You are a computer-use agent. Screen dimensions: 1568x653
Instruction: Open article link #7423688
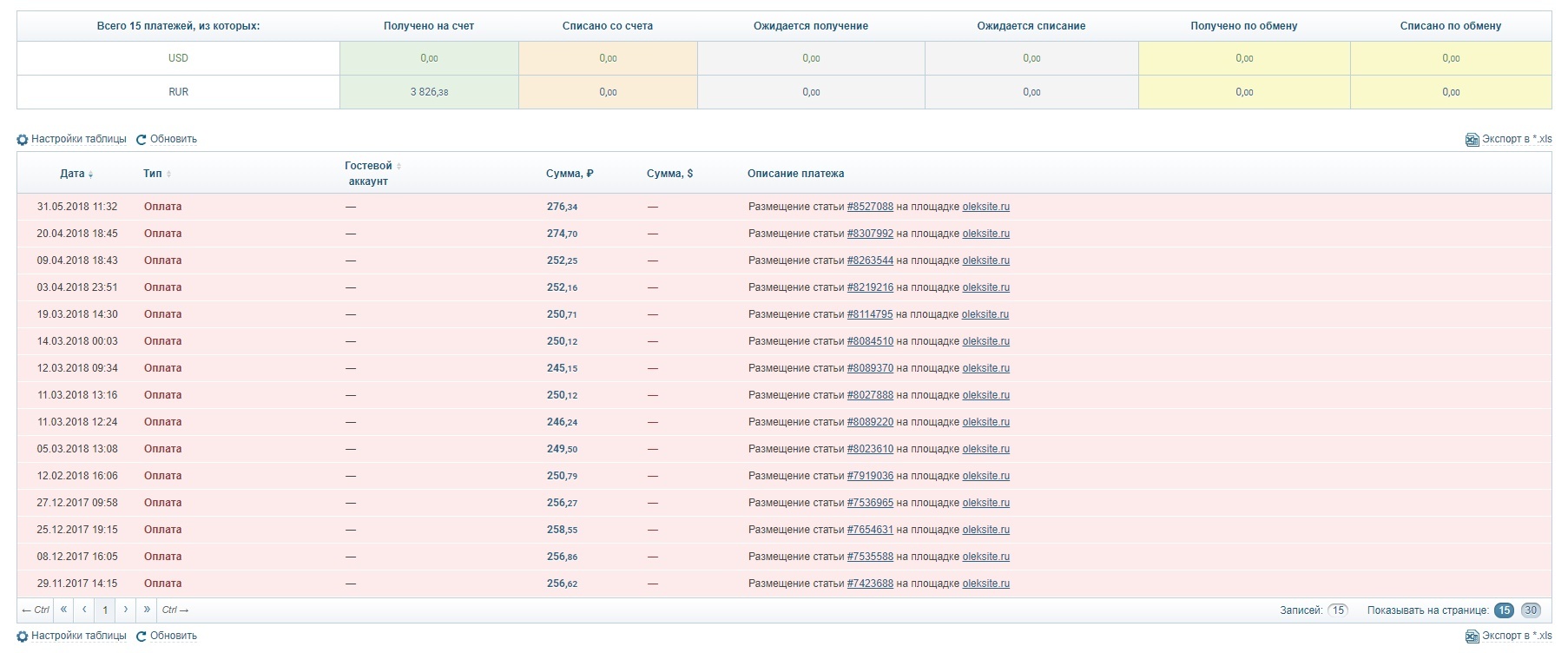[x=870, y=584]
